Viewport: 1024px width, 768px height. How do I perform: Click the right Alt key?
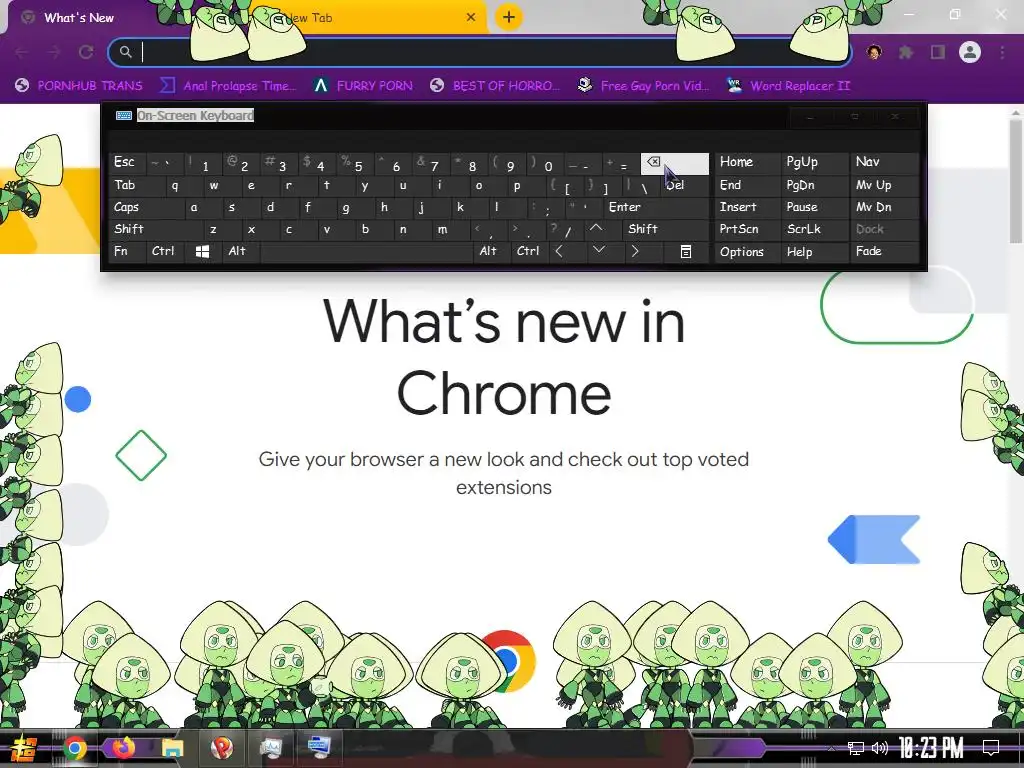coord(492,251)
